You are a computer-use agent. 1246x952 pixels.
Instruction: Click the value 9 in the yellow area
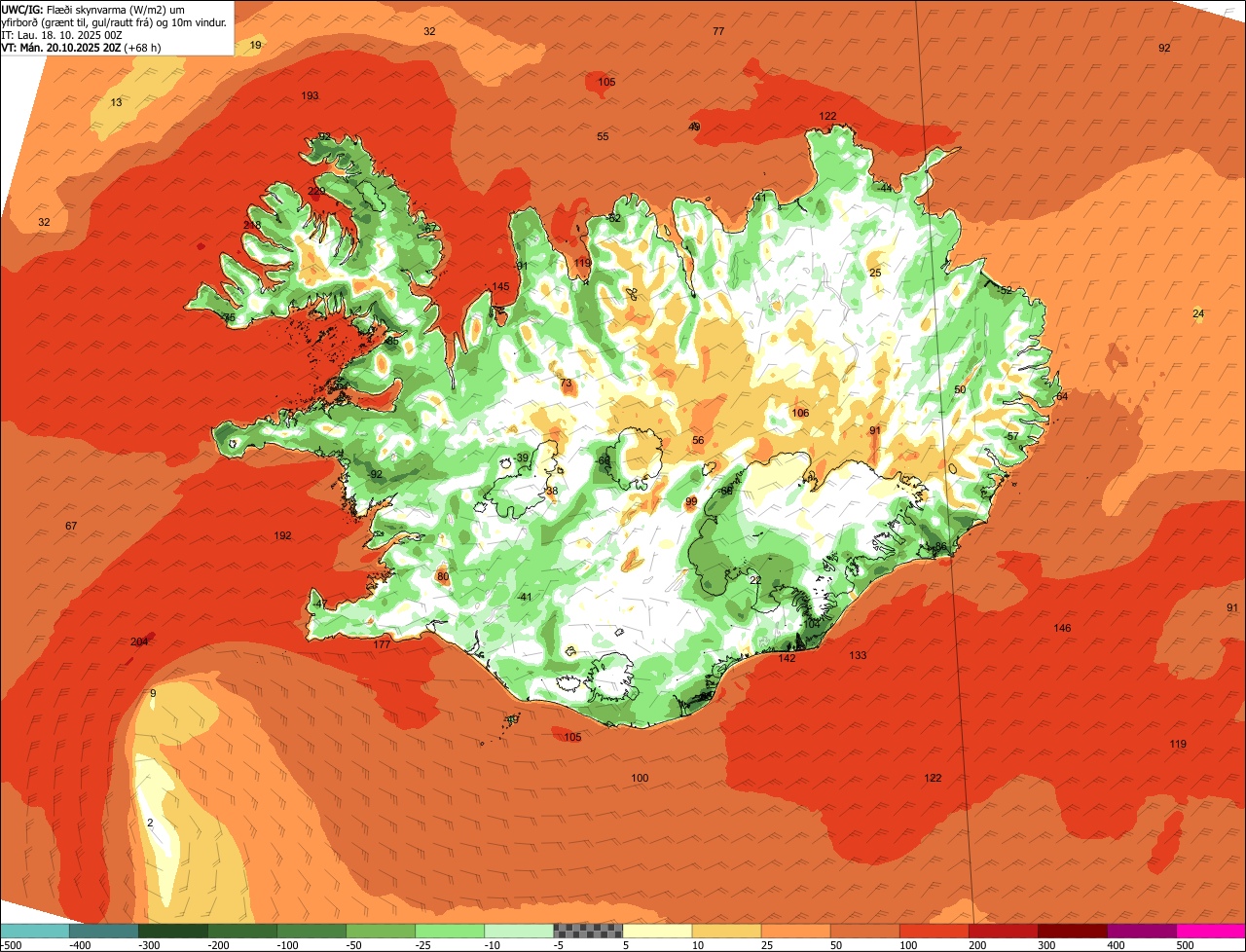click(152, 693)
